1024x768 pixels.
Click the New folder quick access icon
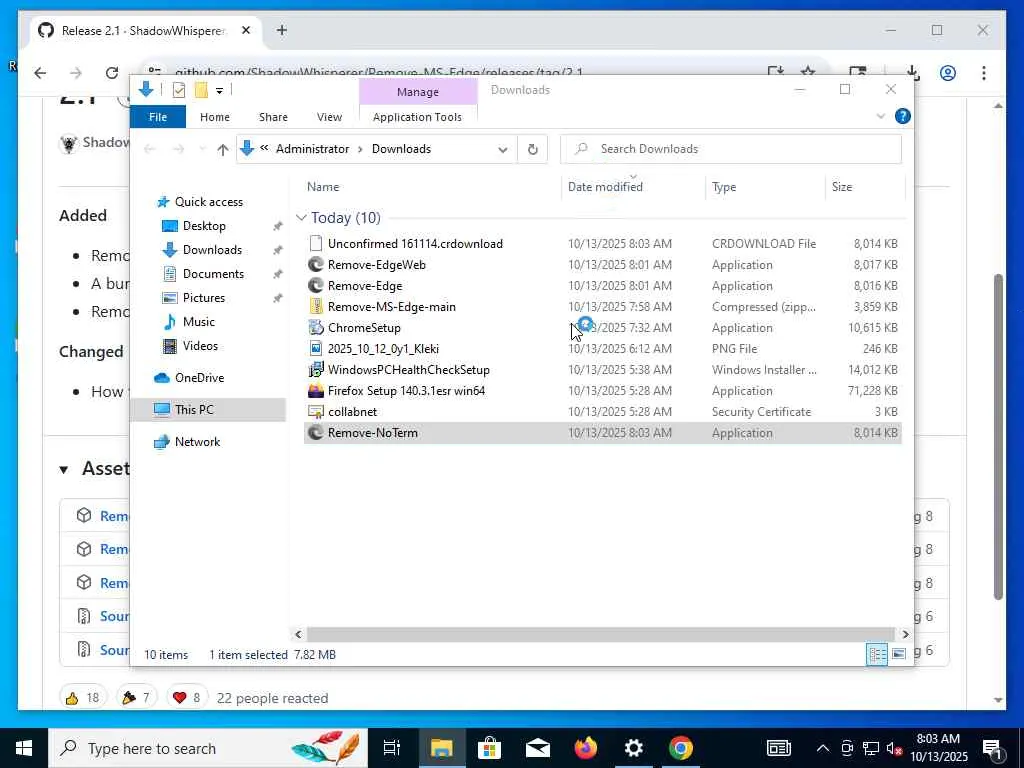tap(201, 90)
